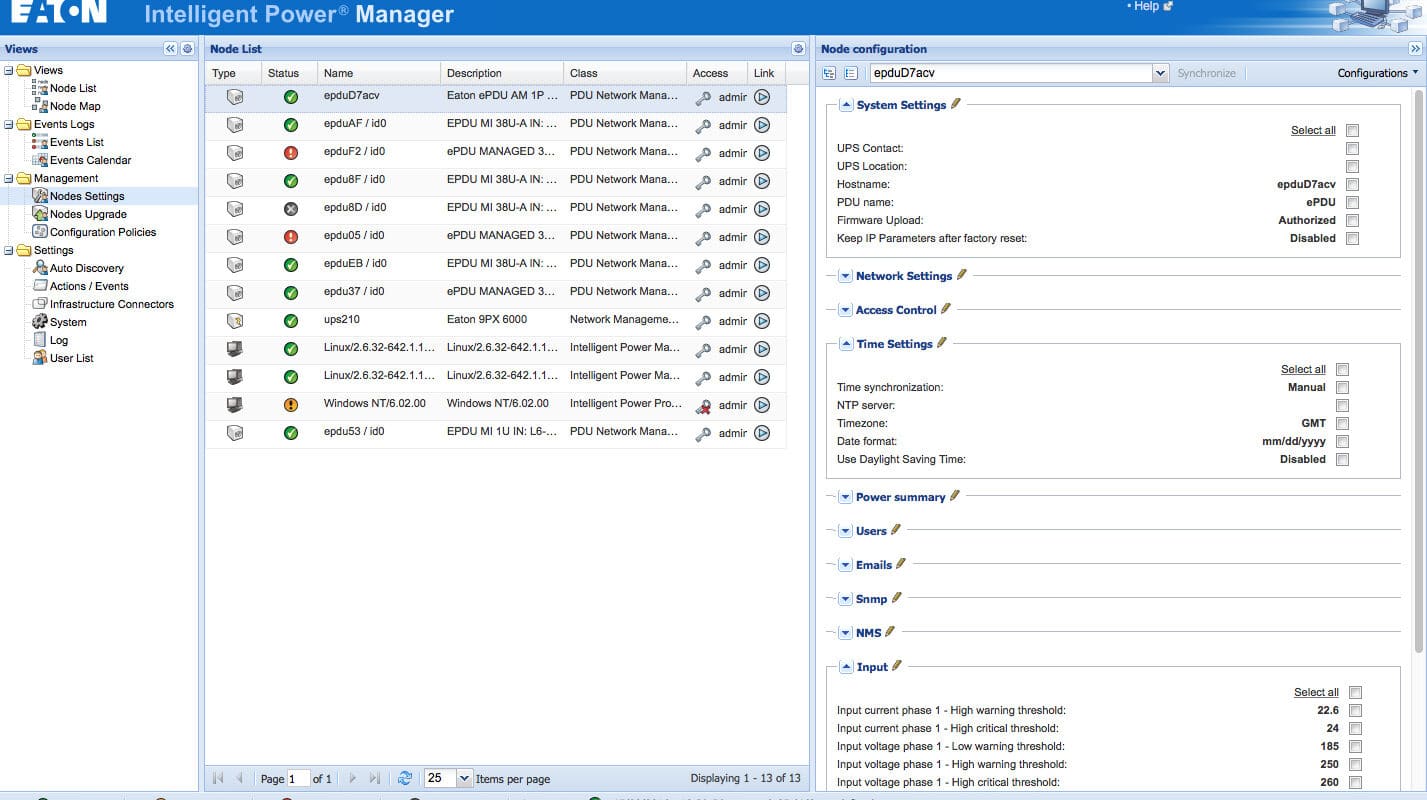Click edit pencil next to System Settings
The image size is (1427, 800).
956,103
